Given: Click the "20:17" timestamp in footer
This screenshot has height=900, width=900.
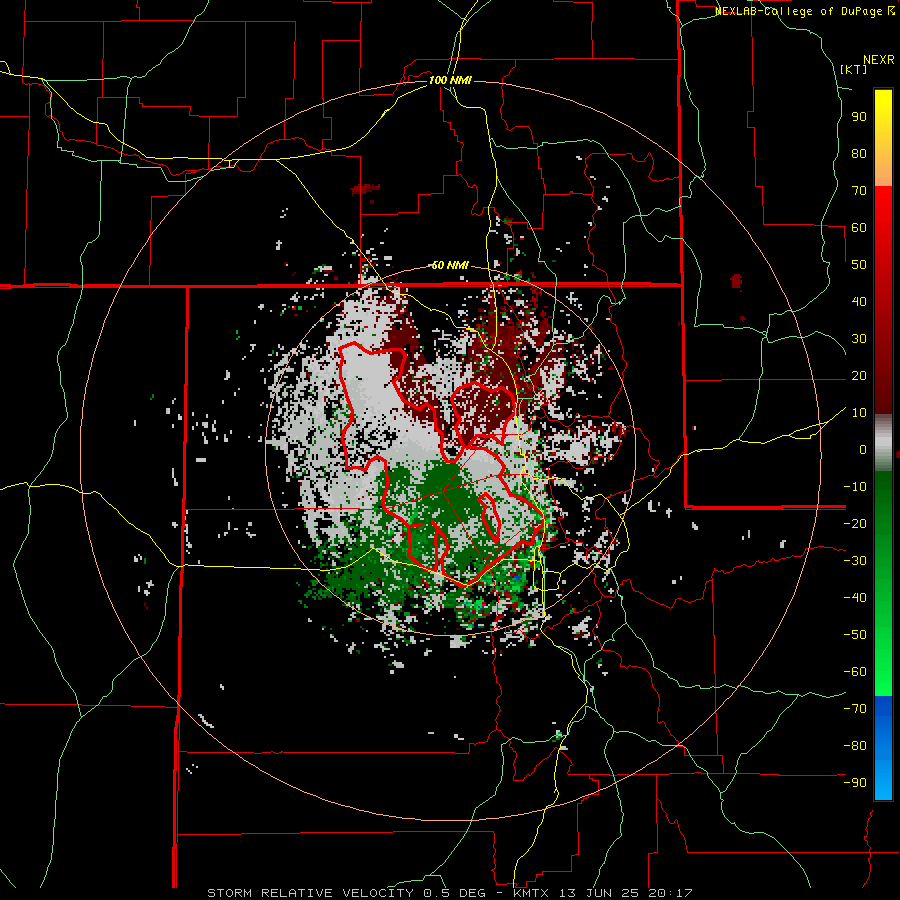Looking at the screenshot, I should [670, 893].
